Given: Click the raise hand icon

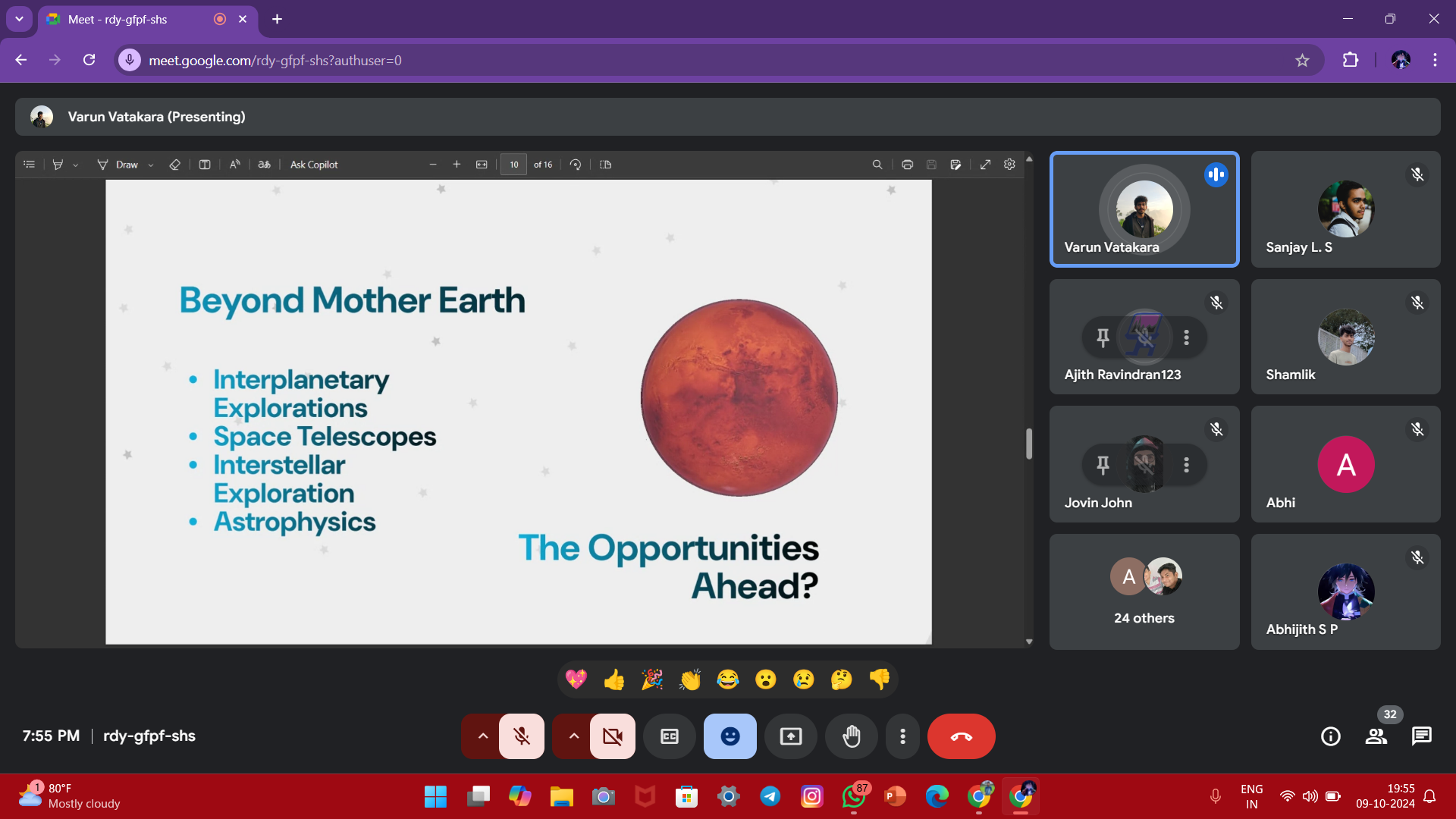Looking at the screenshot, I should [852, 736].
